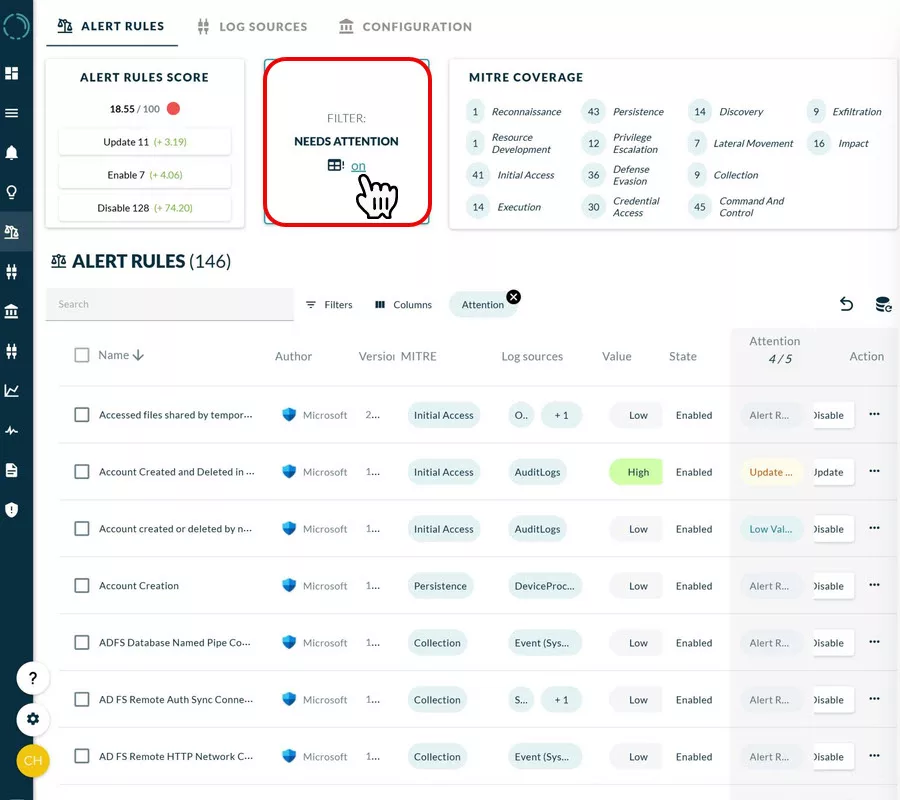Image resolution: width=900 pixels, height=800 pixels.
Task: Check the AD FS Remote Auth Sync row
Action: pyautogui.click(x=82, y=700)
